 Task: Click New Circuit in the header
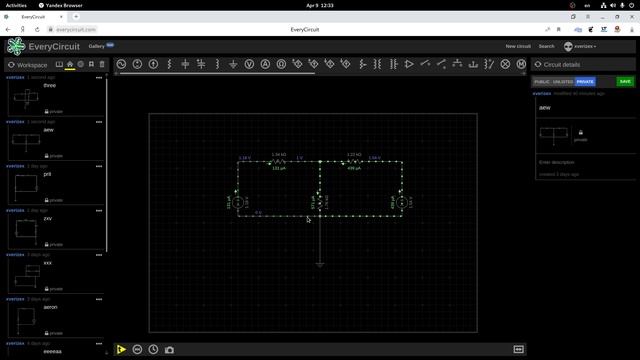click(518, 46)
